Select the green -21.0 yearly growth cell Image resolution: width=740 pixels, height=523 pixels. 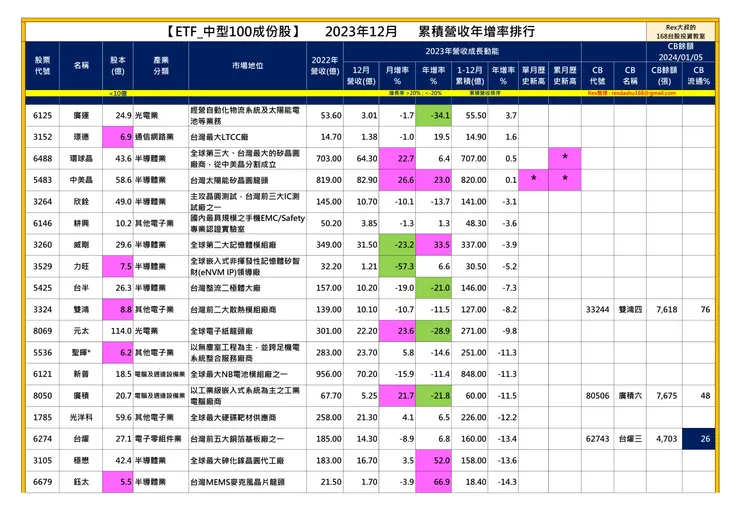[x=434, y=288]
